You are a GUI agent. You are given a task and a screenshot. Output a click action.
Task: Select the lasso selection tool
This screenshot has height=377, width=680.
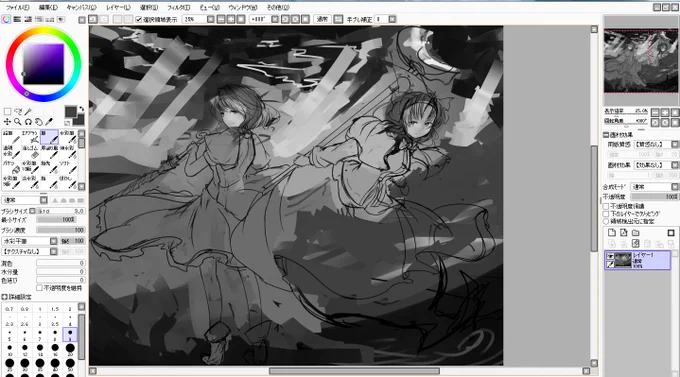[x=18, y=112]
